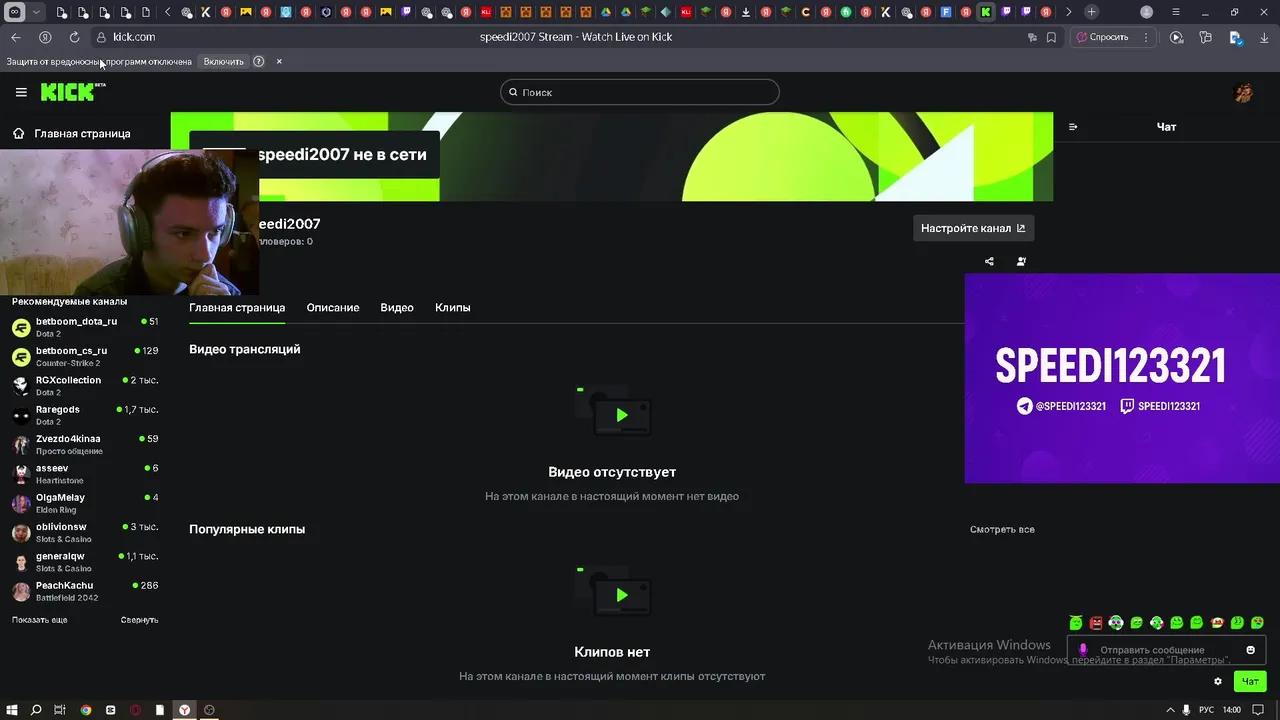Open Windows taskbar search
The image size is (1280, 720).
point(36,710)
